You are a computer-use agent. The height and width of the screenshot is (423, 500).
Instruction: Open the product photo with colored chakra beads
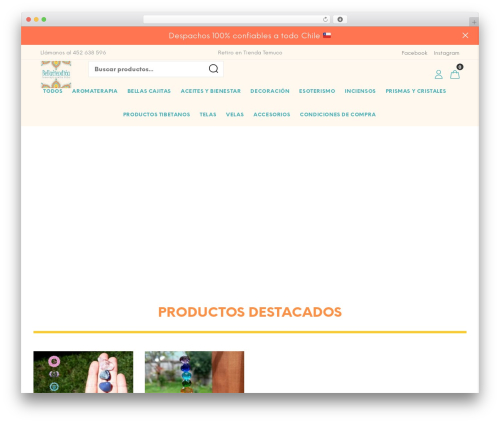194,372
